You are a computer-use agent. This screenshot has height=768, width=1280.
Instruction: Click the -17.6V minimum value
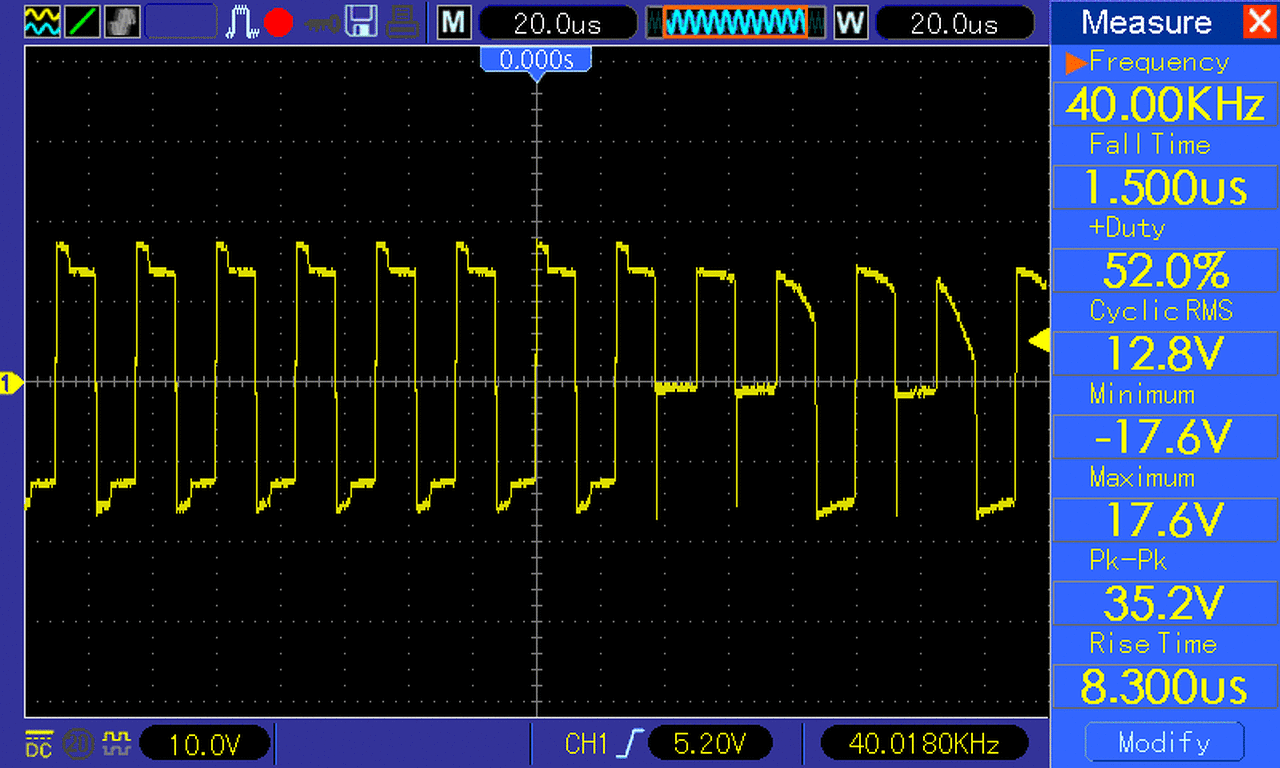[1165, 436]
